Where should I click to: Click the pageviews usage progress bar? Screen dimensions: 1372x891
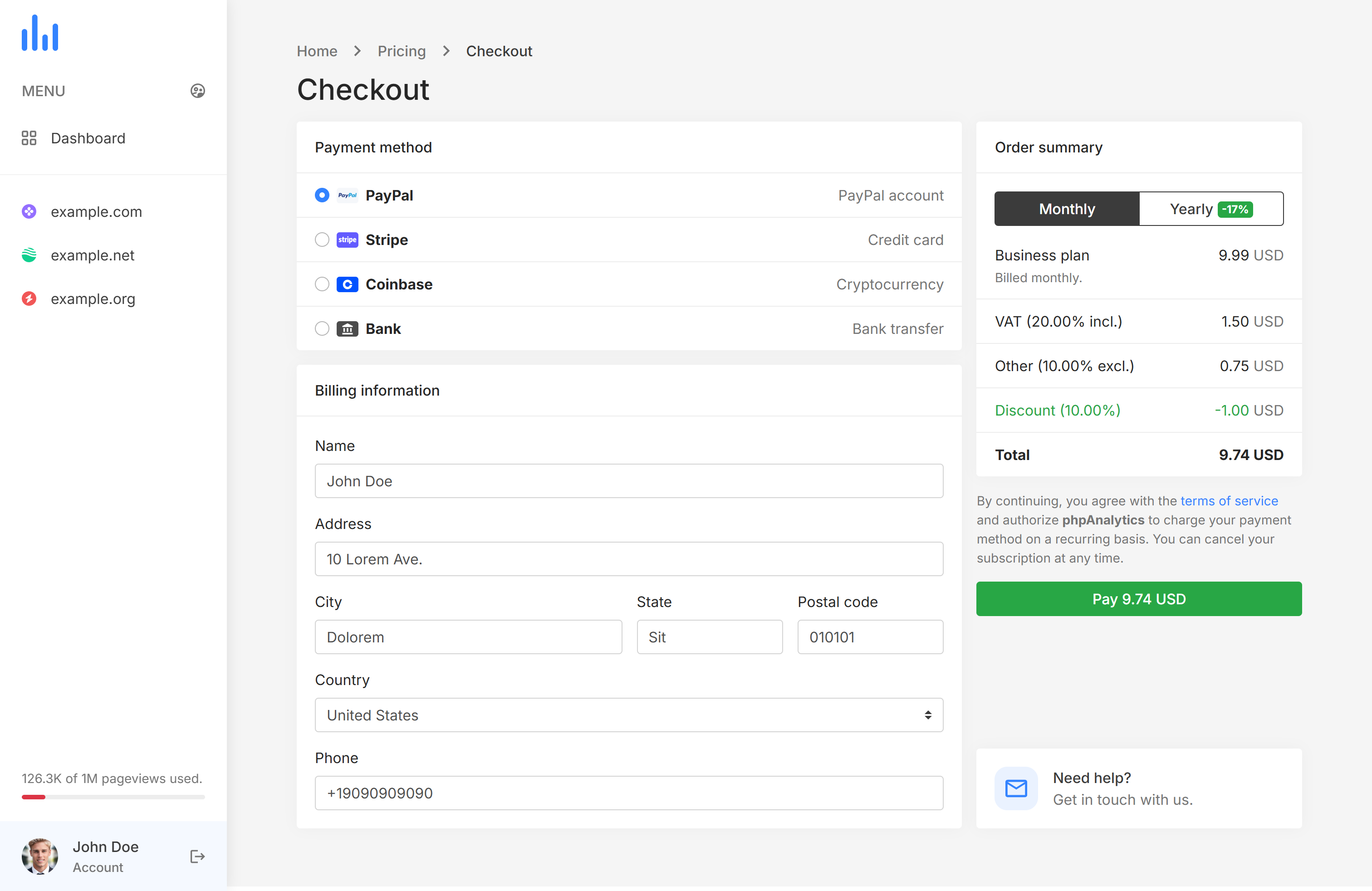pyautogui.click(x=113, y=797)
